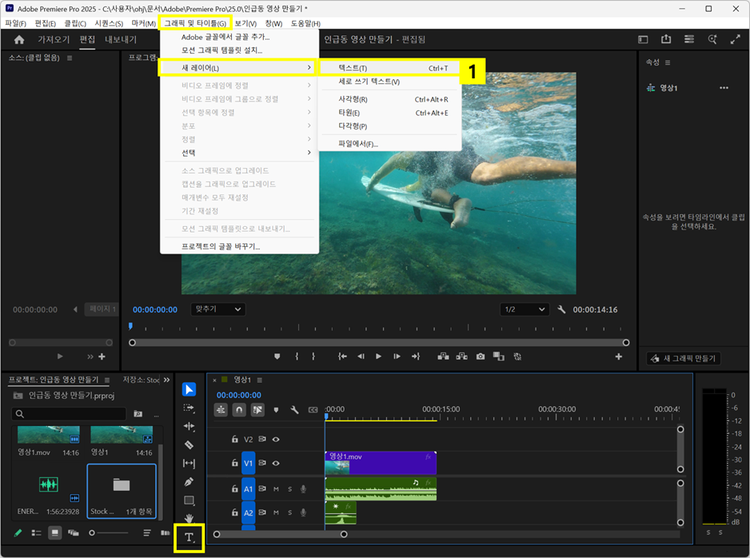Select the Pen tool
Image resolution: width=750 pixels, height=558 pixels.
(189, 482)
